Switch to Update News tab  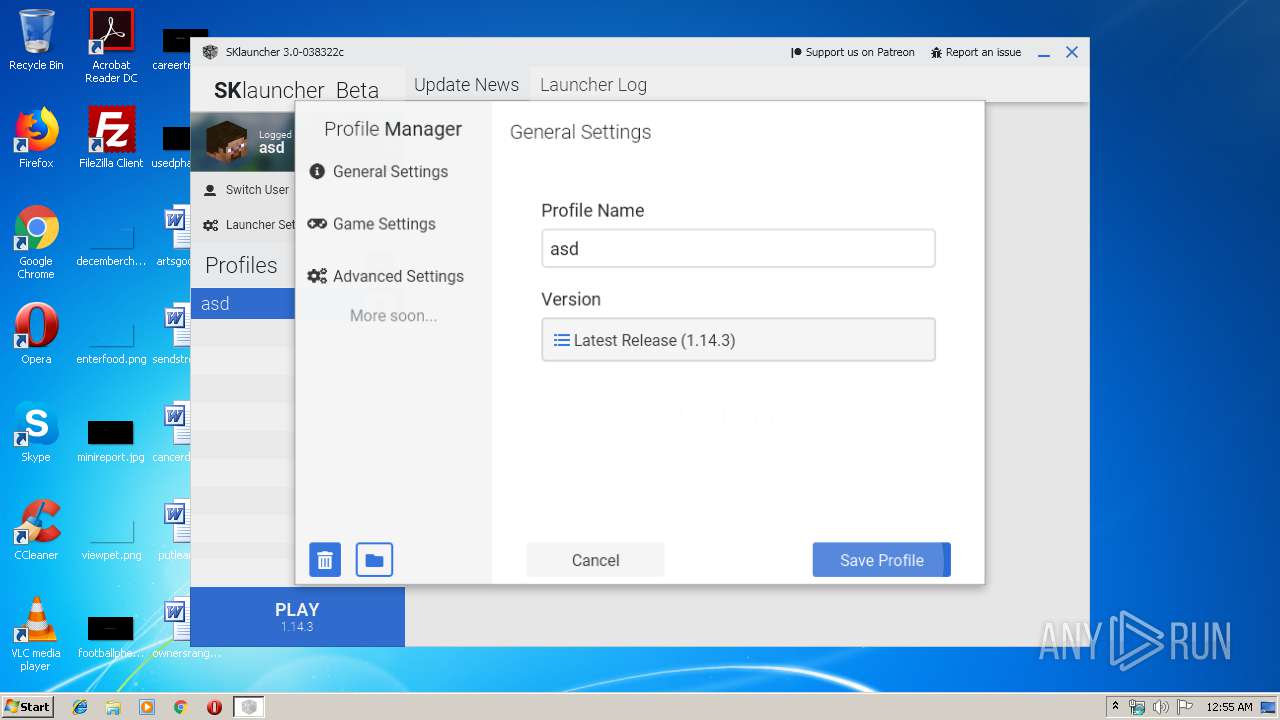[466, 85]
